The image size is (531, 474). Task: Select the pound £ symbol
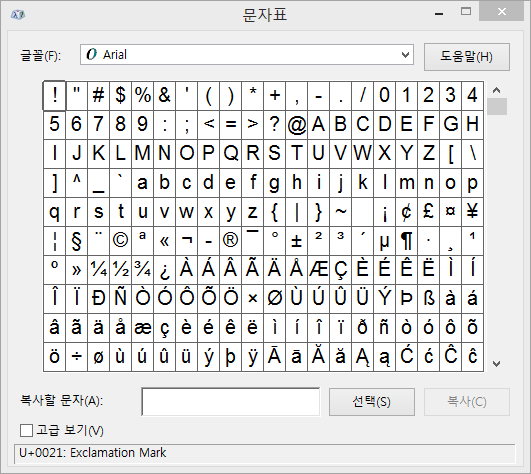428,212
